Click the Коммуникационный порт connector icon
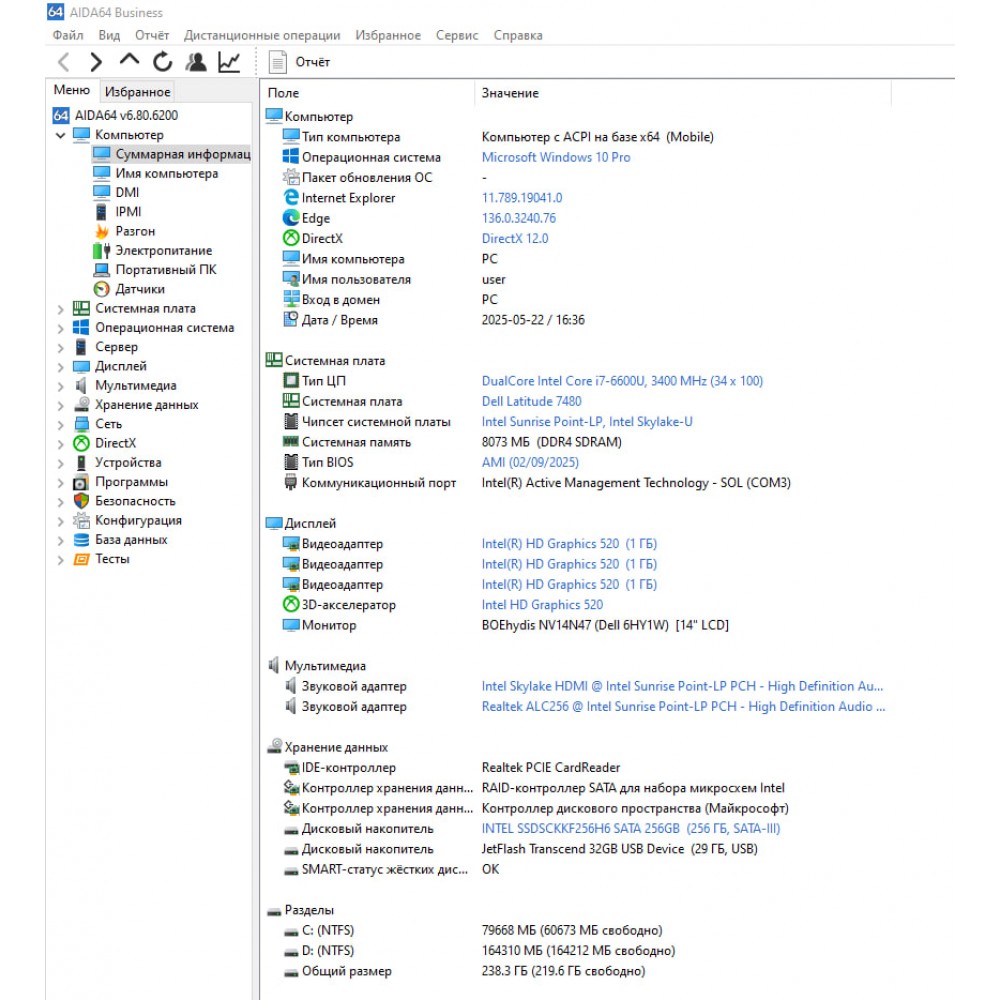Viewport: 1000px width, 1000px height. click(291, 482)
